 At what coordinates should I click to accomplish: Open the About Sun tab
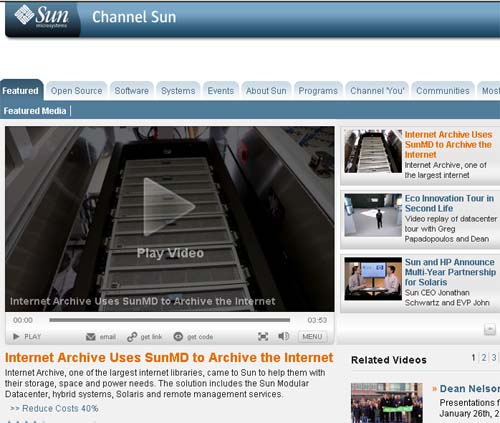click(x=266, y=91)
